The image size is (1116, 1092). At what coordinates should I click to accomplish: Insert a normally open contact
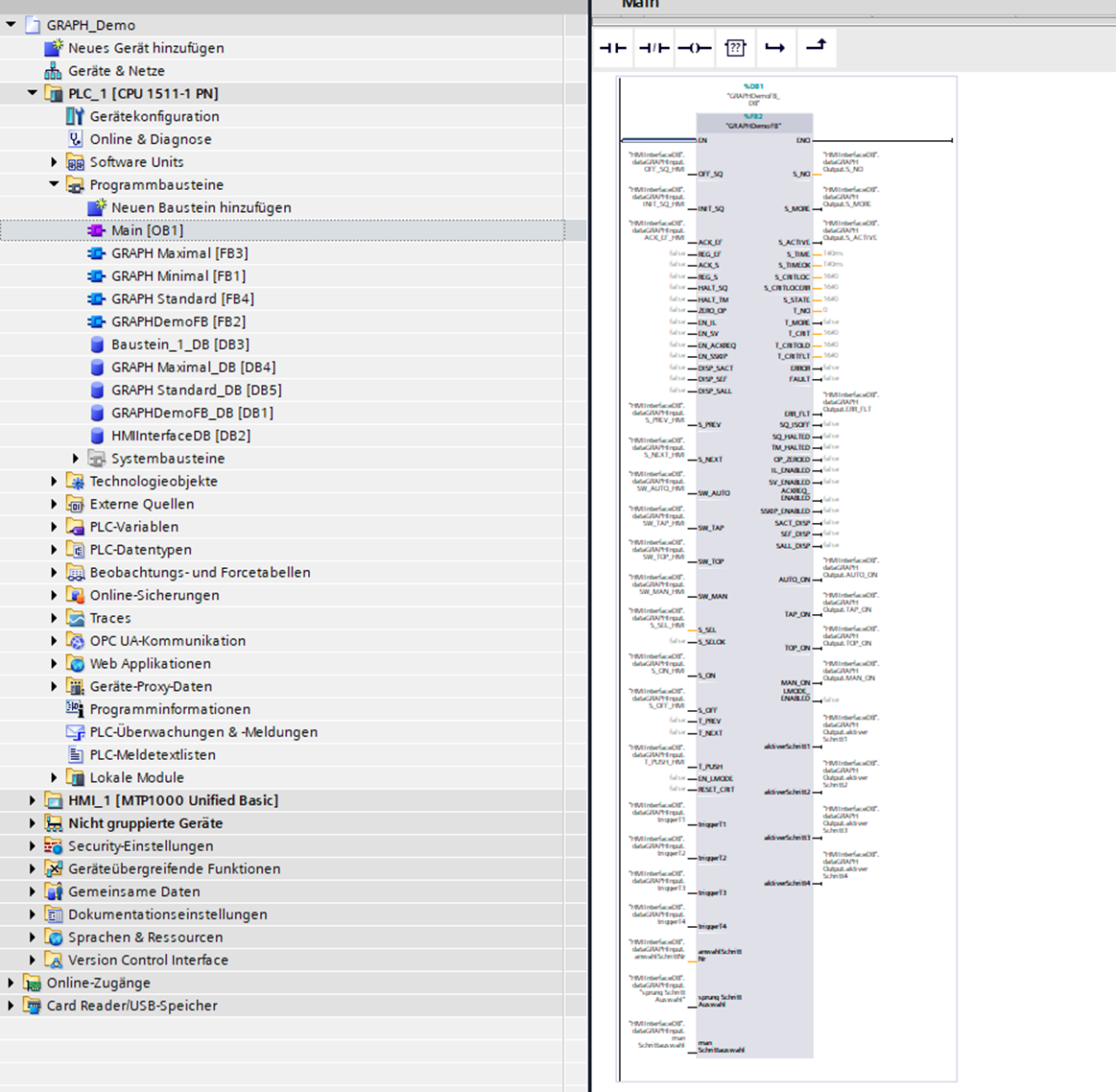tap(613, 48)
